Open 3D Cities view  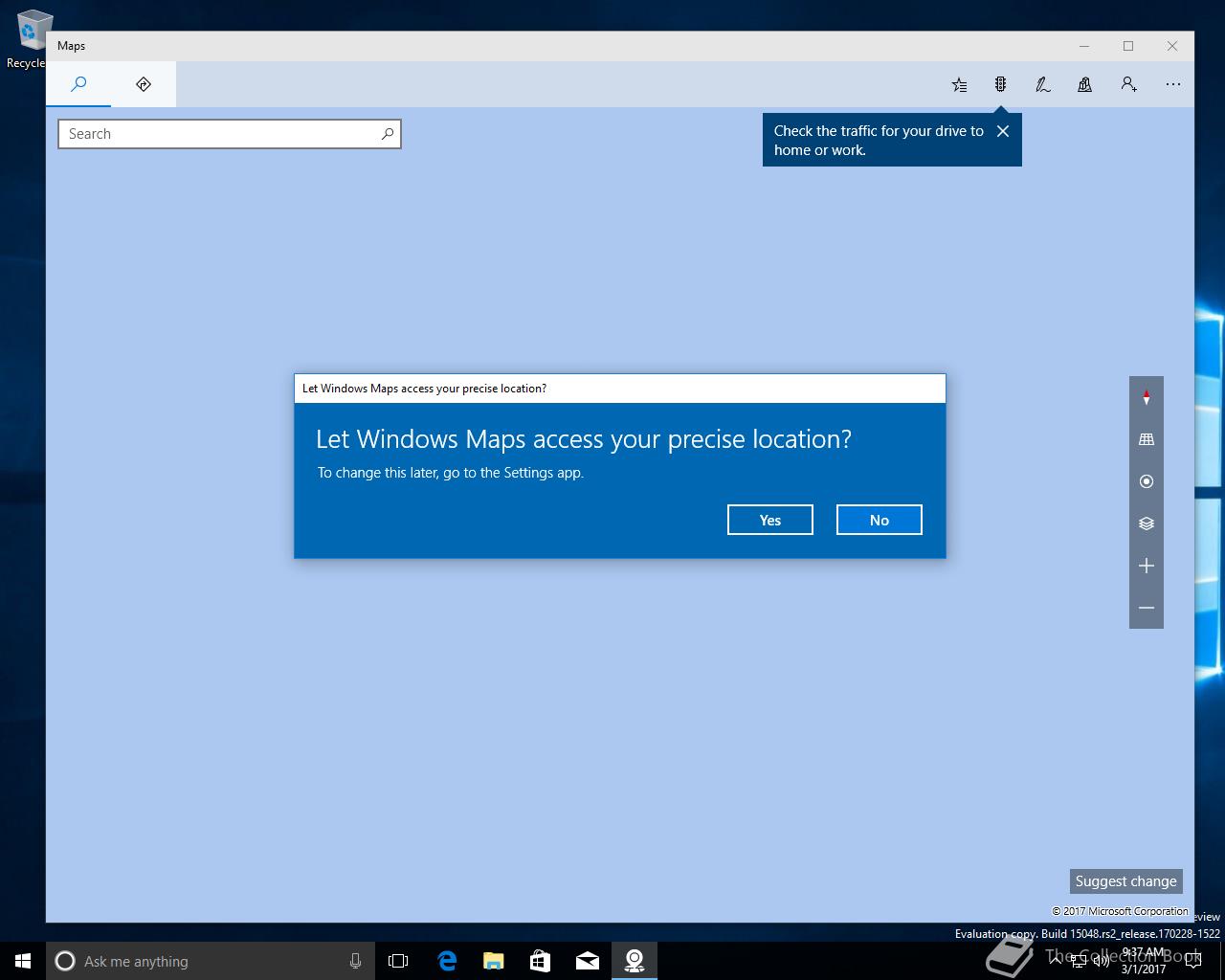1084,84
